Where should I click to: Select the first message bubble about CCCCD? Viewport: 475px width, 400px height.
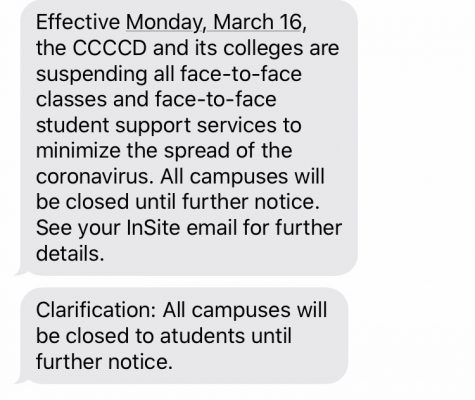click(x=189, y=137)
